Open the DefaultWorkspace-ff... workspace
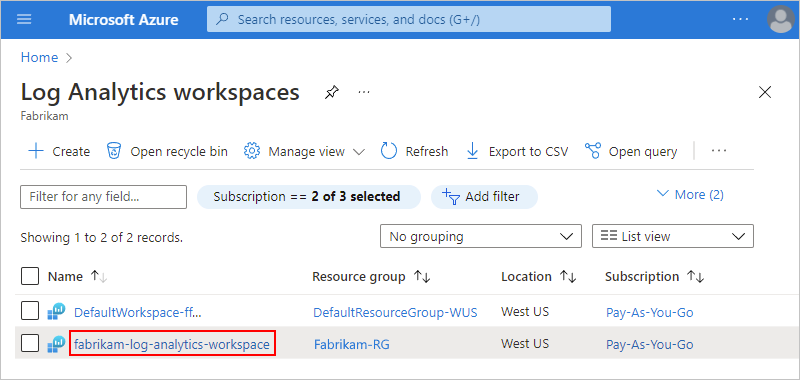This screenshot has width=800, height=380. pos(138,312)
